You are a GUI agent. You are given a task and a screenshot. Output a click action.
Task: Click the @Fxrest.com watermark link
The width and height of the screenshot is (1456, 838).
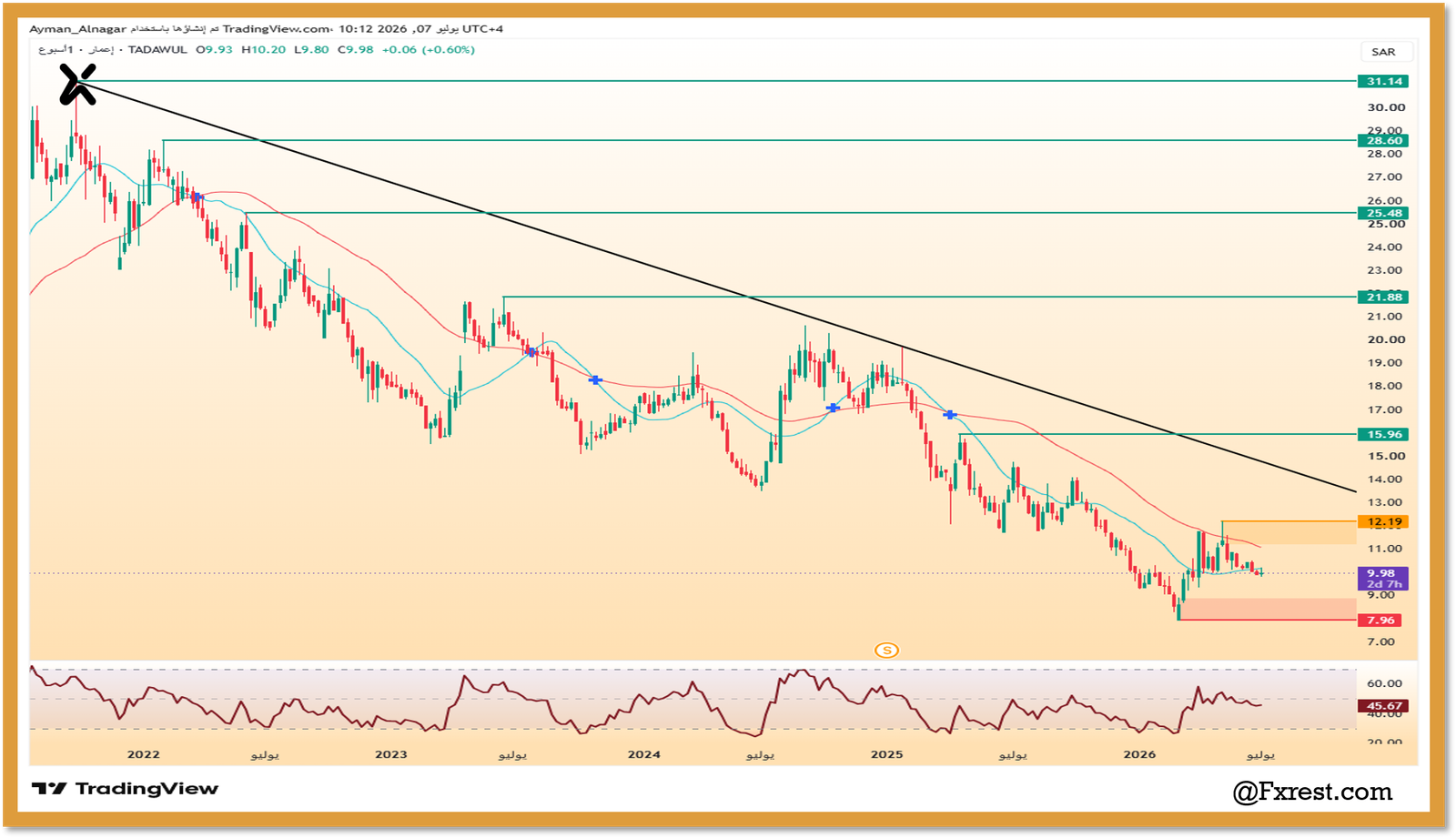pyautogui.click(x=1312, y=792)
